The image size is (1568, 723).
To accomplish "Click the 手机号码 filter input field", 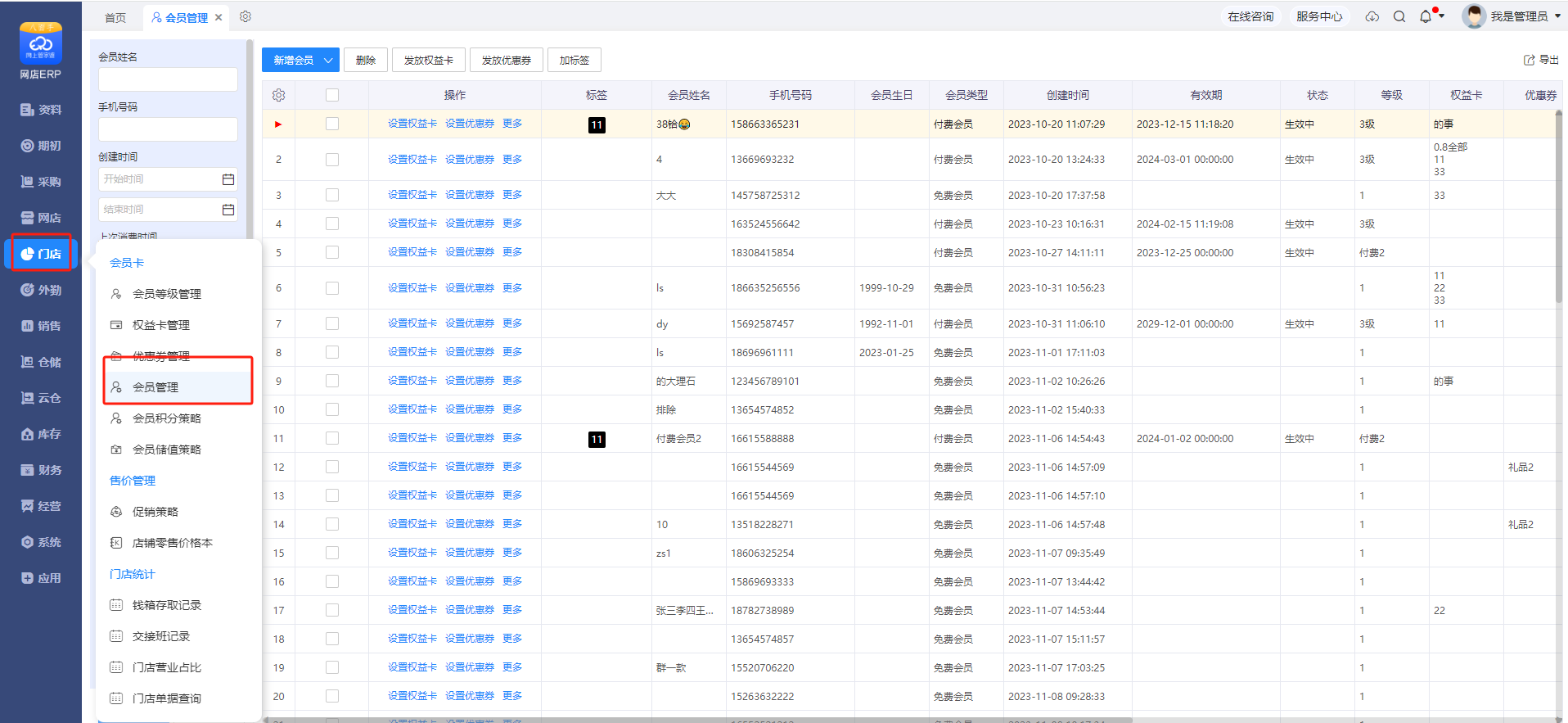I will [168, 129].
